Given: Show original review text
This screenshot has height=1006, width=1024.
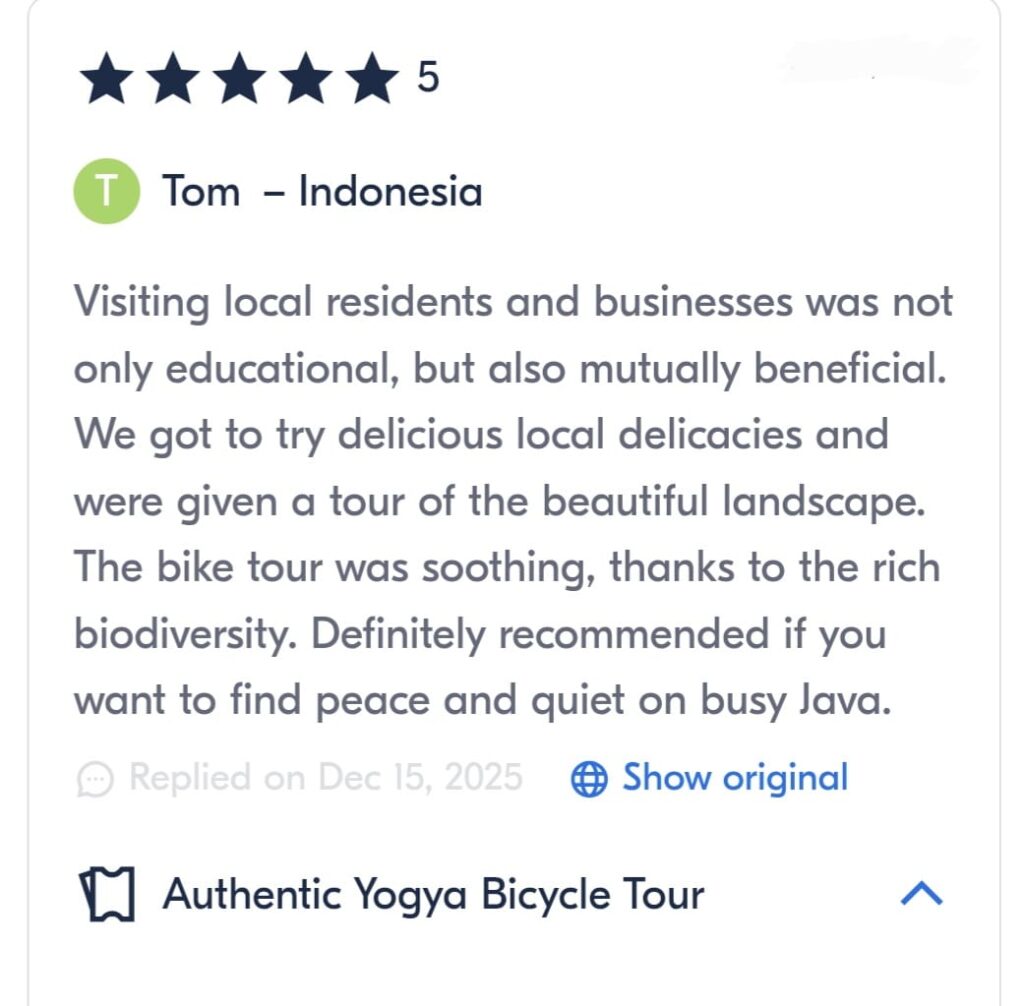Looking at the screenshot, I should [x=734, y=777].
